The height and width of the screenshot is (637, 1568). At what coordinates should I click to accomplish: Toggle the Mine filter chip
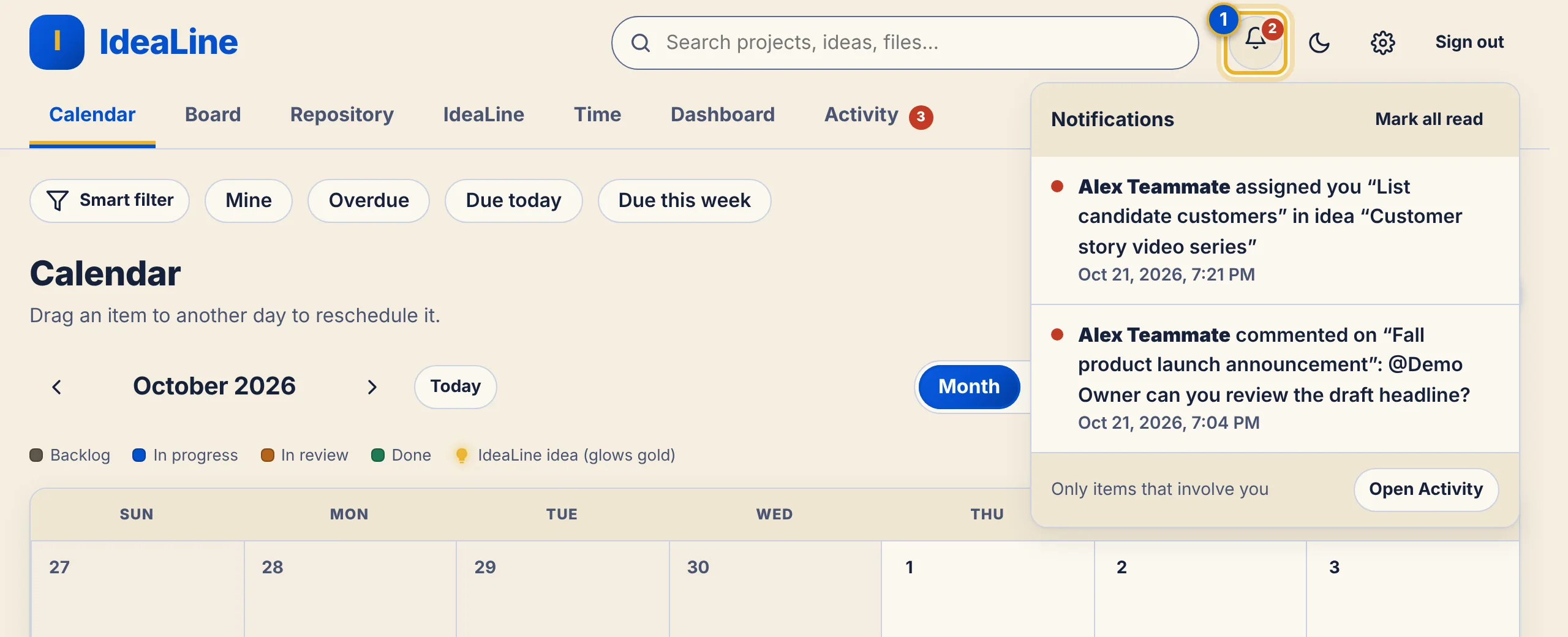click(x=249, y=200)
